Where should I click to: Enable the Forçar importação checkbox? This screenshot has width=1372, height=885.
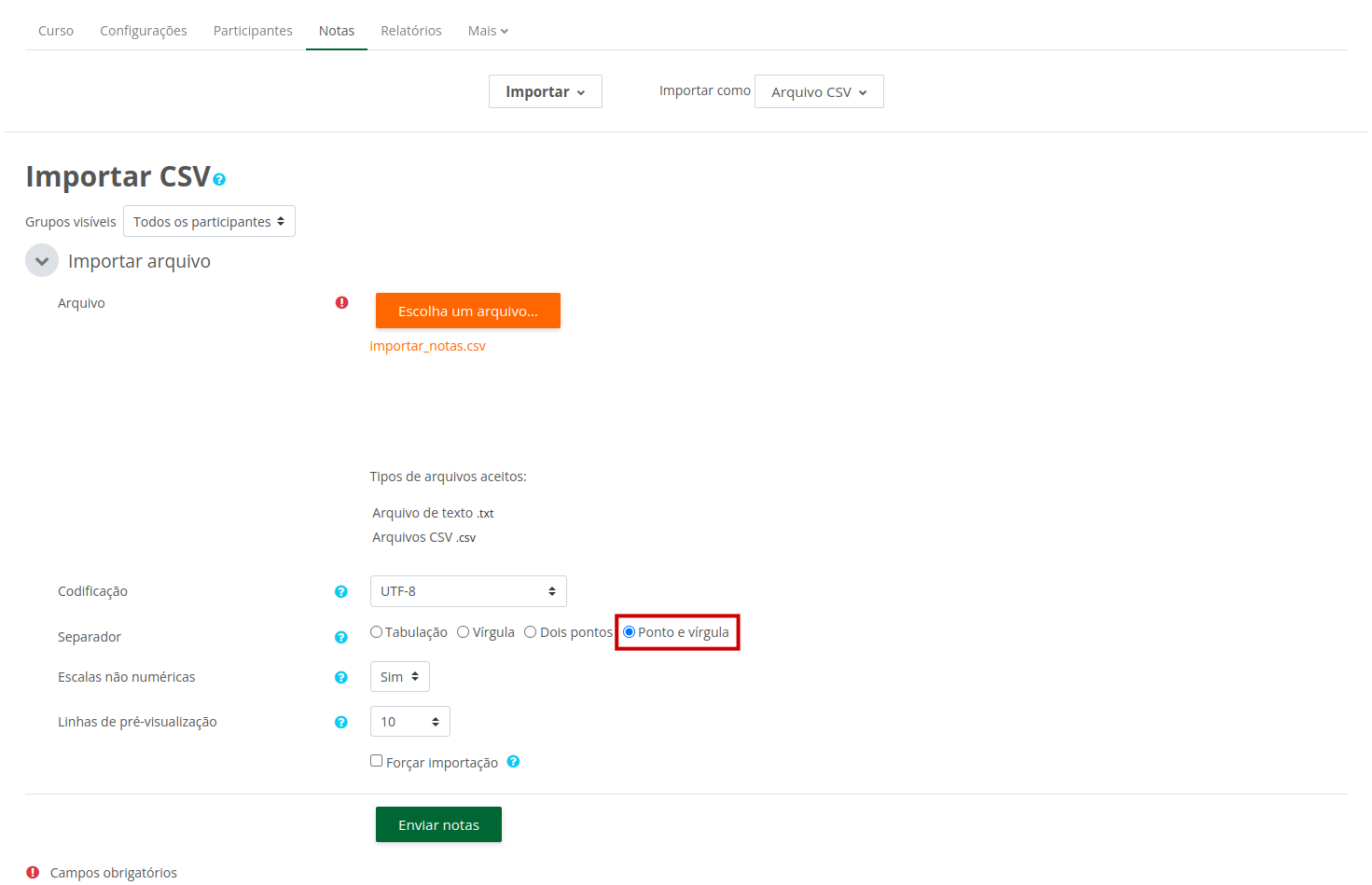[x=377, y=760]
